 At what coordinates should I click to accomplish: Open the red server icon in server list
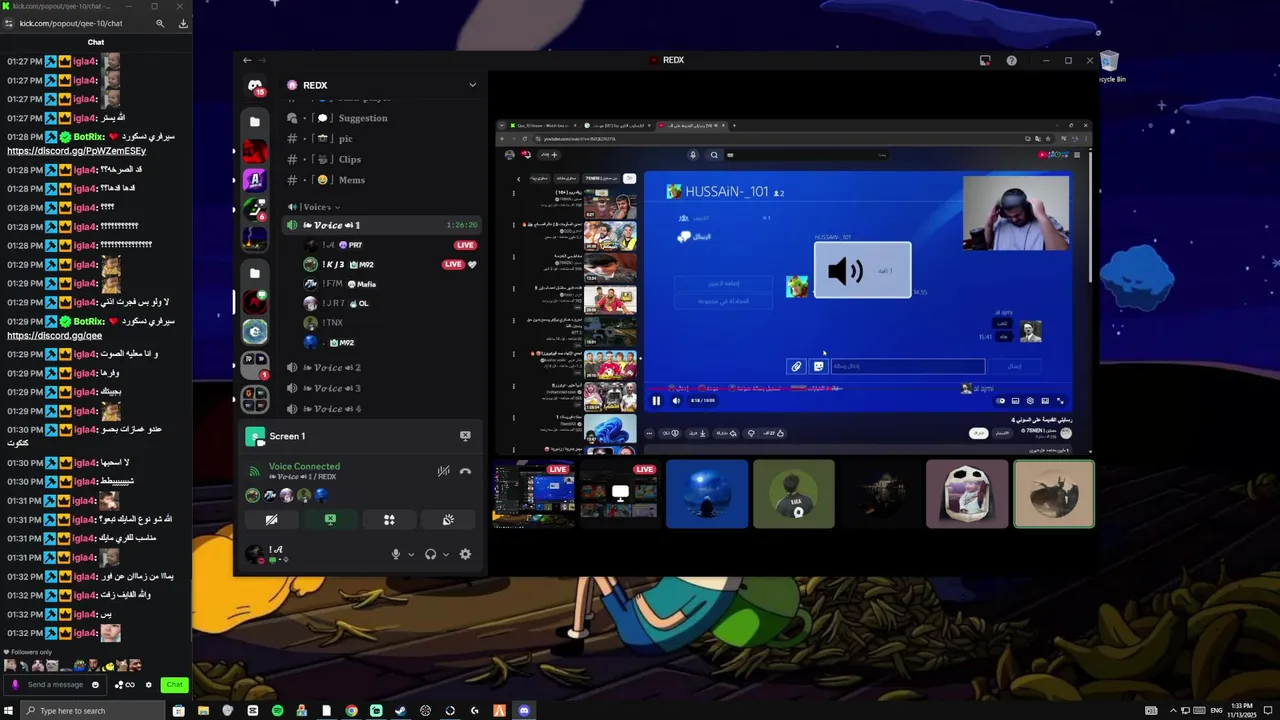pos(255,151)
